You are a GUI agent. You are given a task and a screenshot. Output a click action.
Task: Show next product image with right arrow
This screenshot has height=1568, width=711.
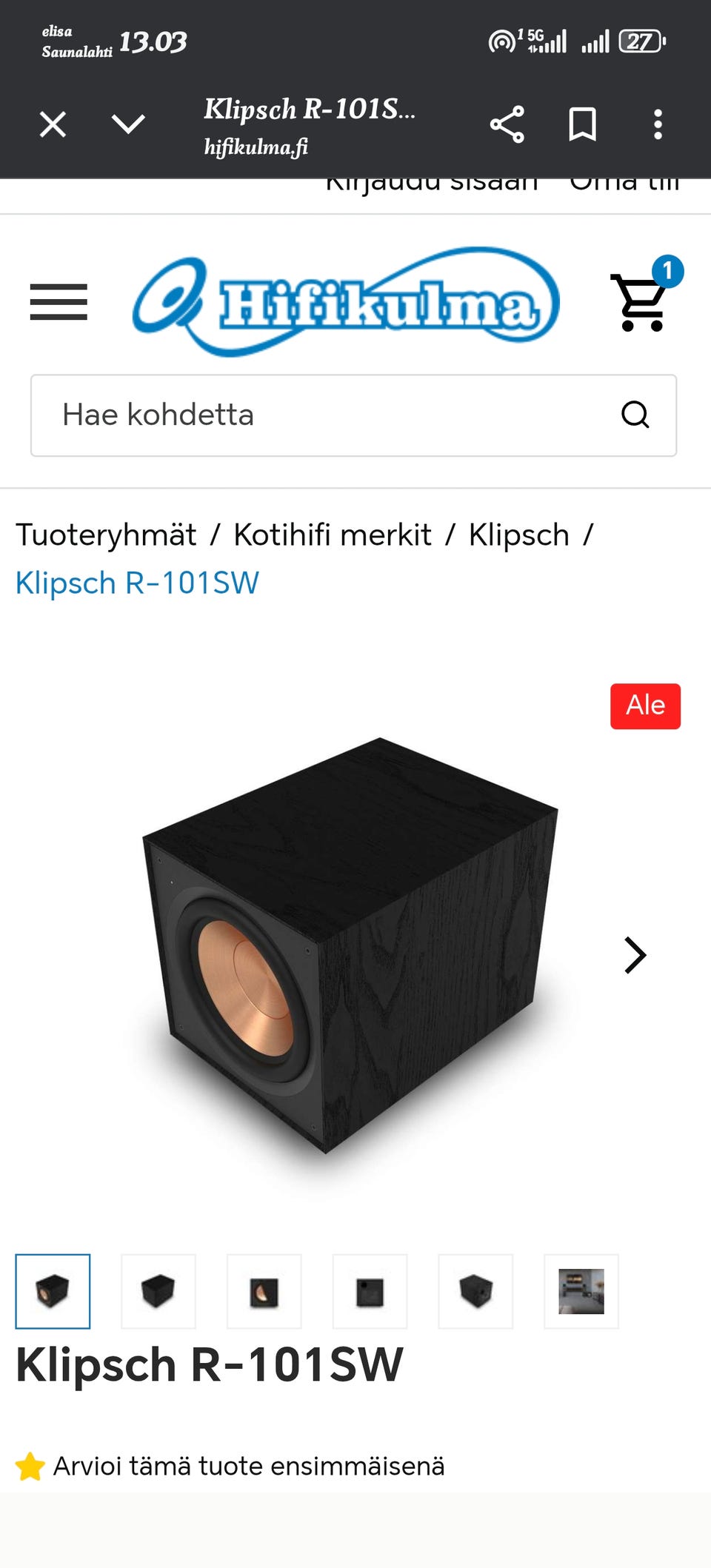click(635, 955)
